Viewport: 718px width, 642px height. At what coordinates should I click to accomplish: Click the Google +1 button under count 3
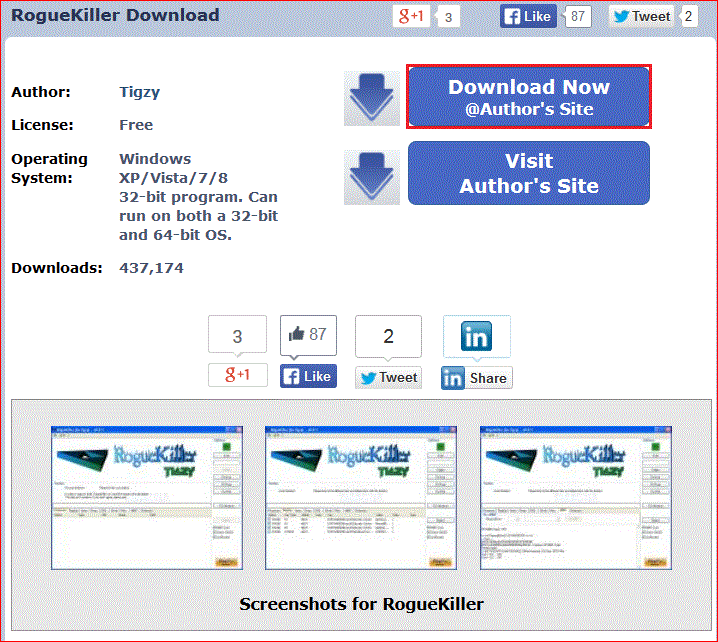click(238, 375)
